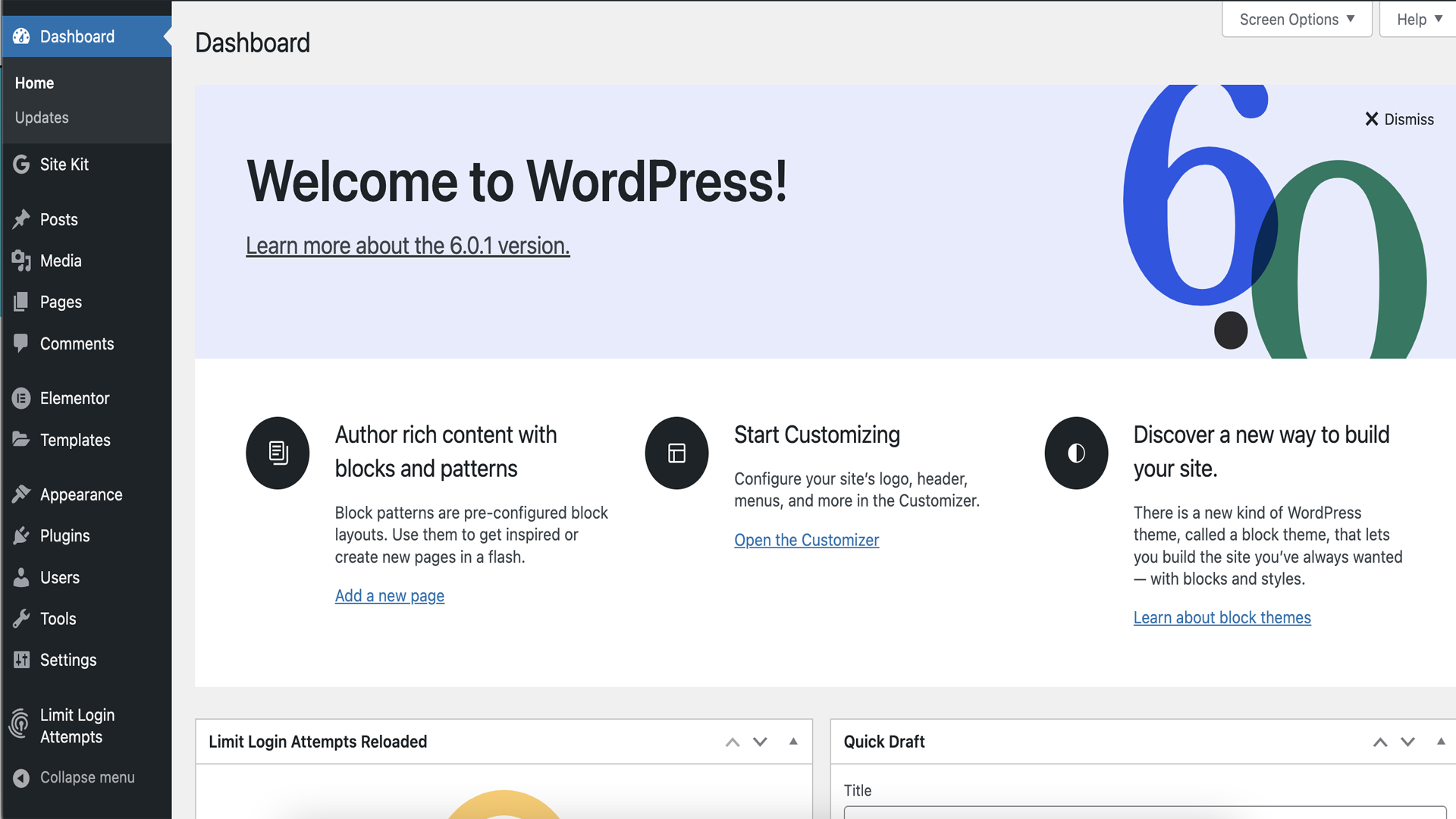Click the Elementor logo icon
This screenshot has width=1456, height=819.
[21, 398]
